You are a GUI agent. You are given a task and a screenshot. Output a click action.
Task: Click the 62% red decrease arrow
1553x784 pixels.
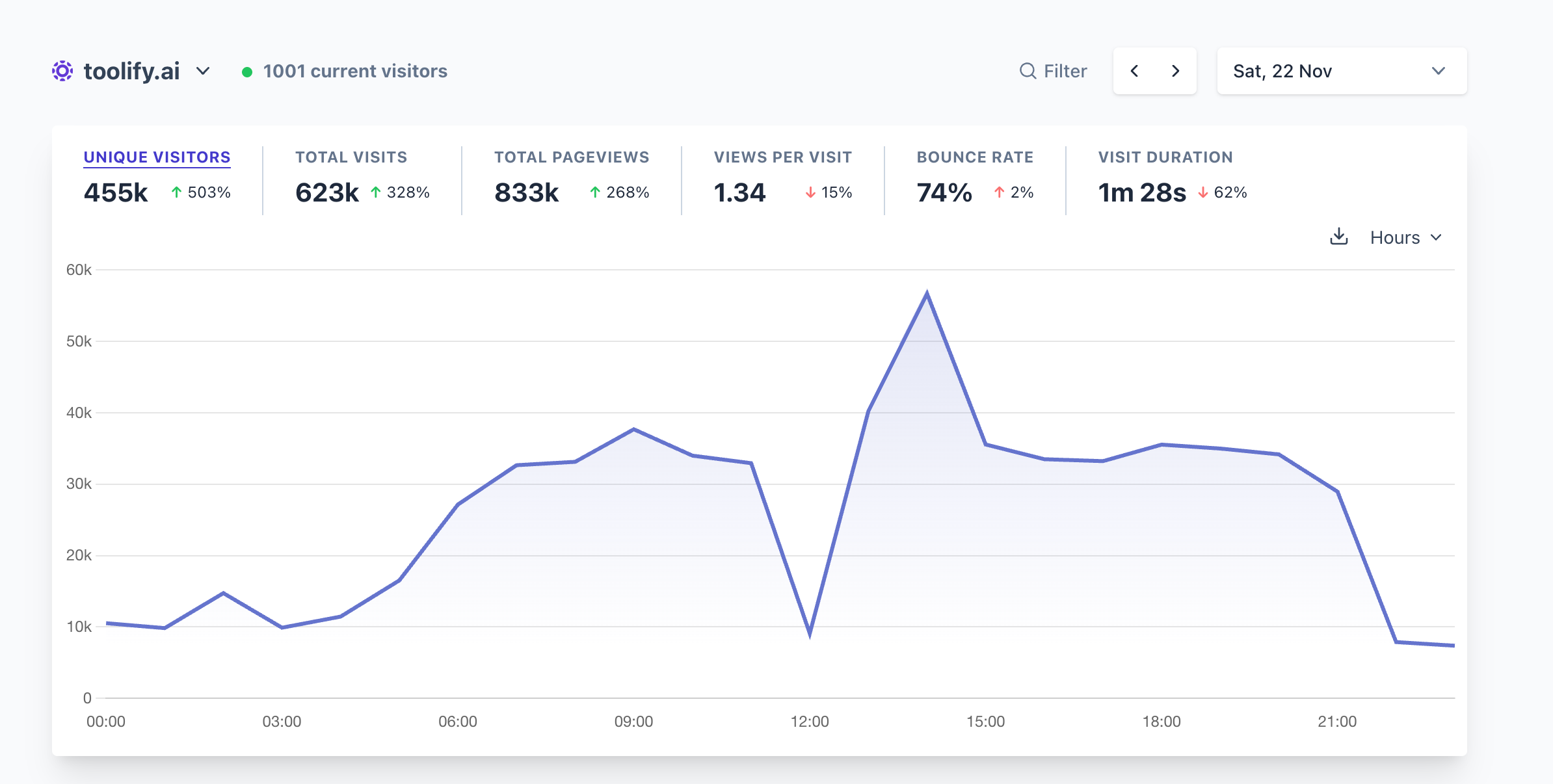click(1203, 192)
